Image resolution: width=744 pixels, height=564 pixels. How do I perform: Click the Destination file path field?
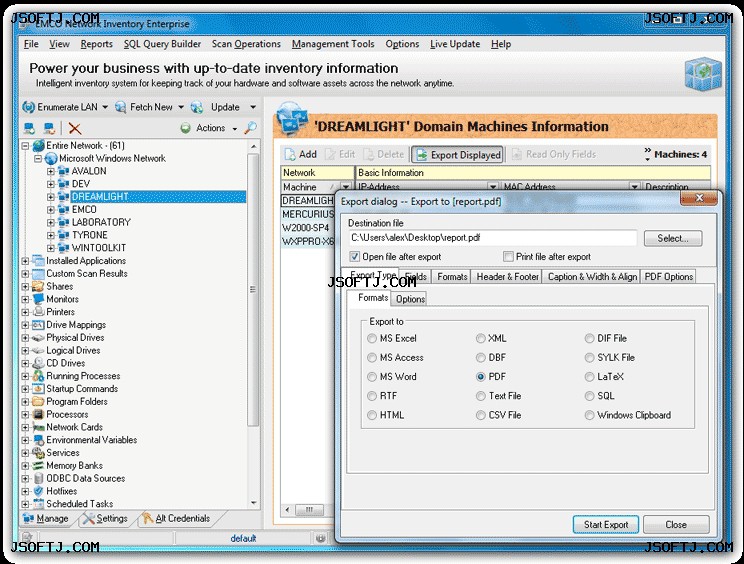pyautogui.click(x=493, y=238)
